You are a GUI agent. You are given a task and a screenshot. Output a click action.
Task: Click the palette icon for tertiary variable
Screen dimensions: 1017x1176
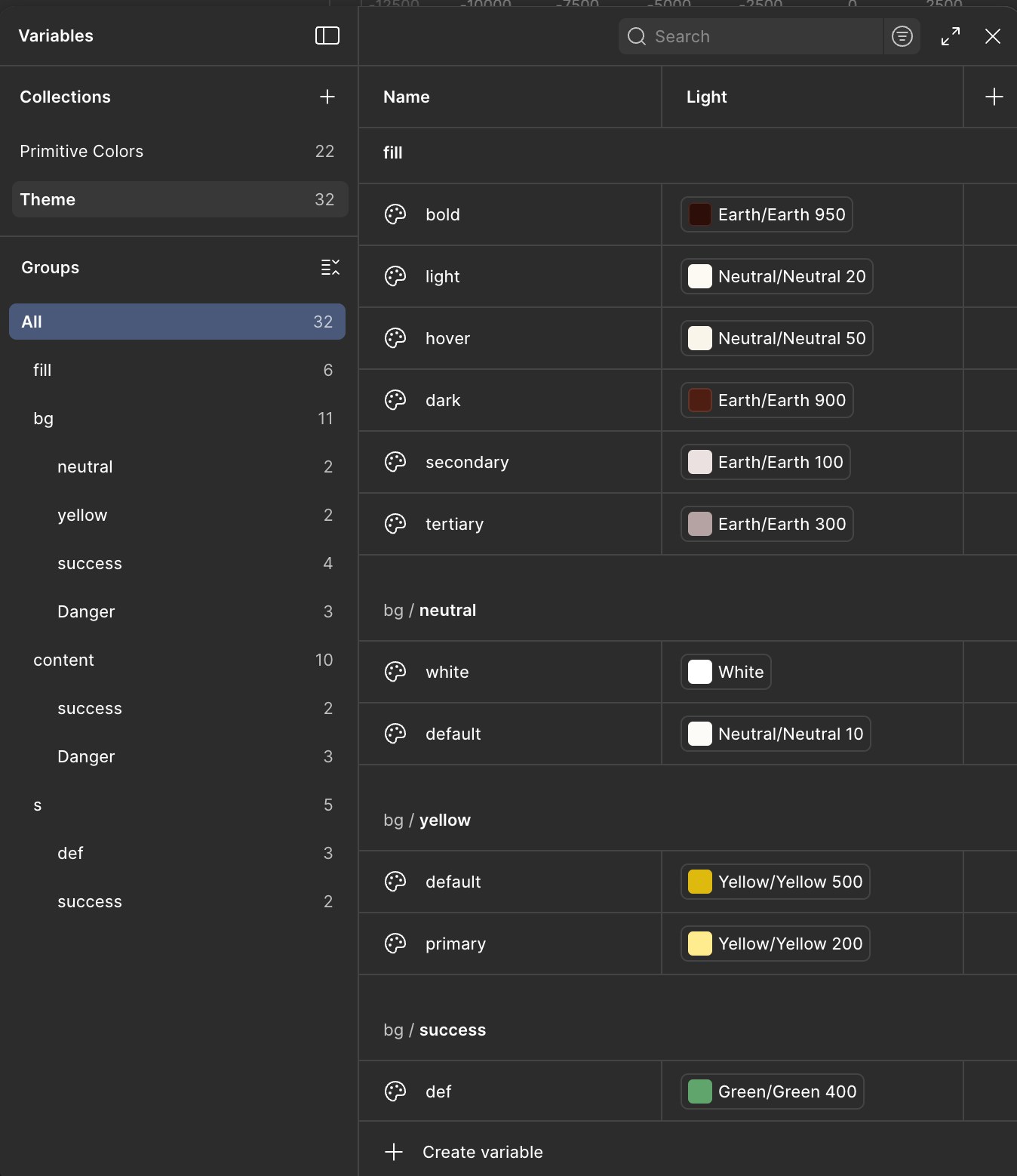point(395,524)
